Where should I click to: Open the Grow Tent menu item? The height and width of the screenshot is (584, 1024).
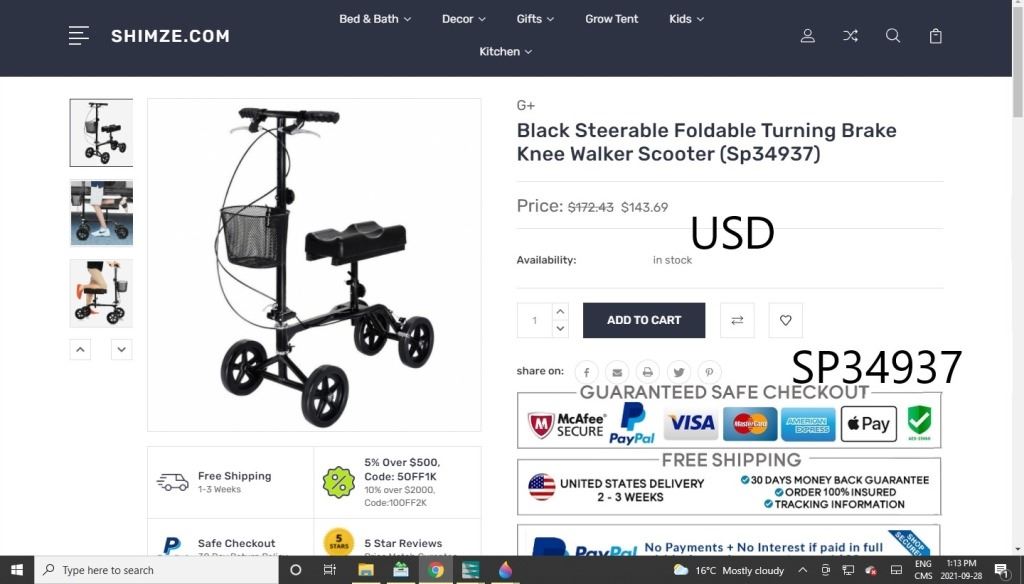coord(611,19)
